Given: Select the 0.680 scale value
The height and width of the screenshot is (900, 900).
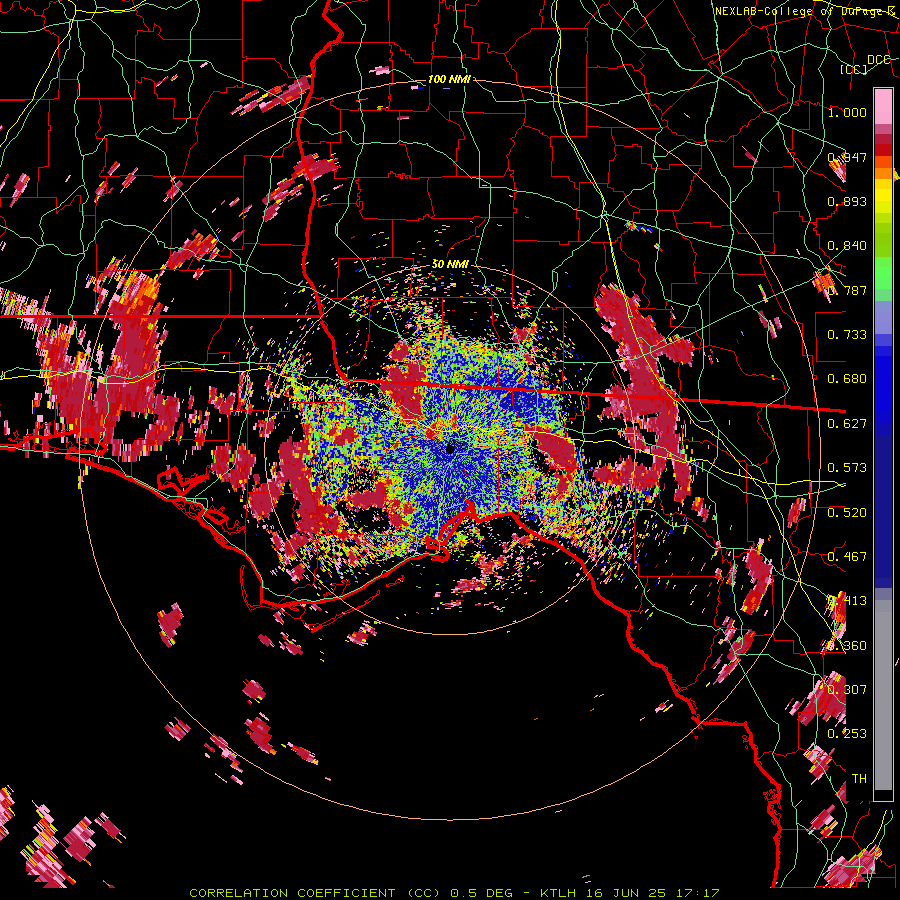Looking at the screenshot, I should coord(847,379).
